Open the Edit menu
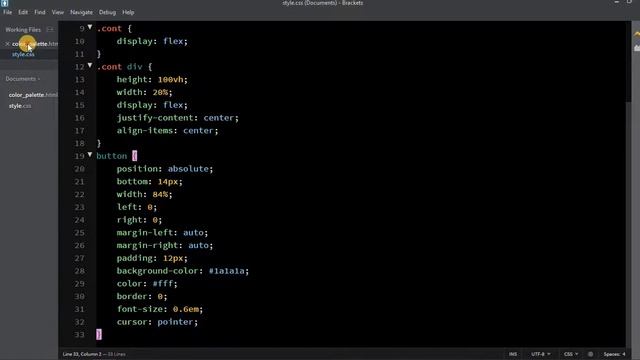This screenshot has width=640, height=360. tap(23, 12)
